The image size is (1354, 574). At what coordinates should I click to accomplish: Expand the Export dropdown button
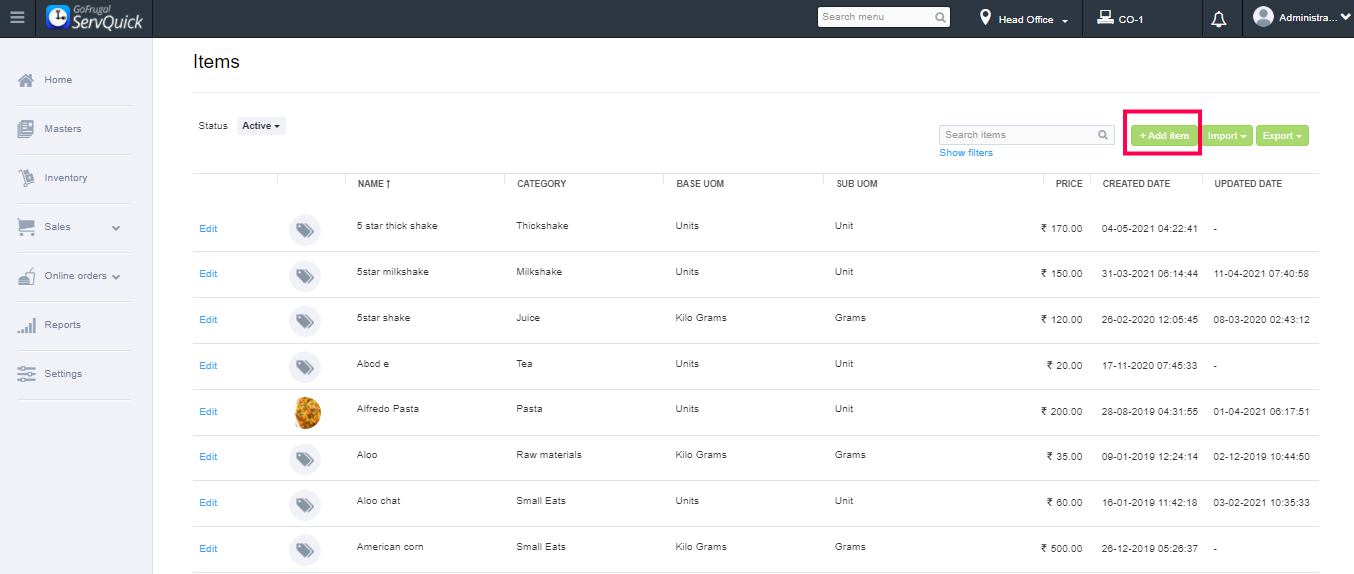coord(1282,136)
